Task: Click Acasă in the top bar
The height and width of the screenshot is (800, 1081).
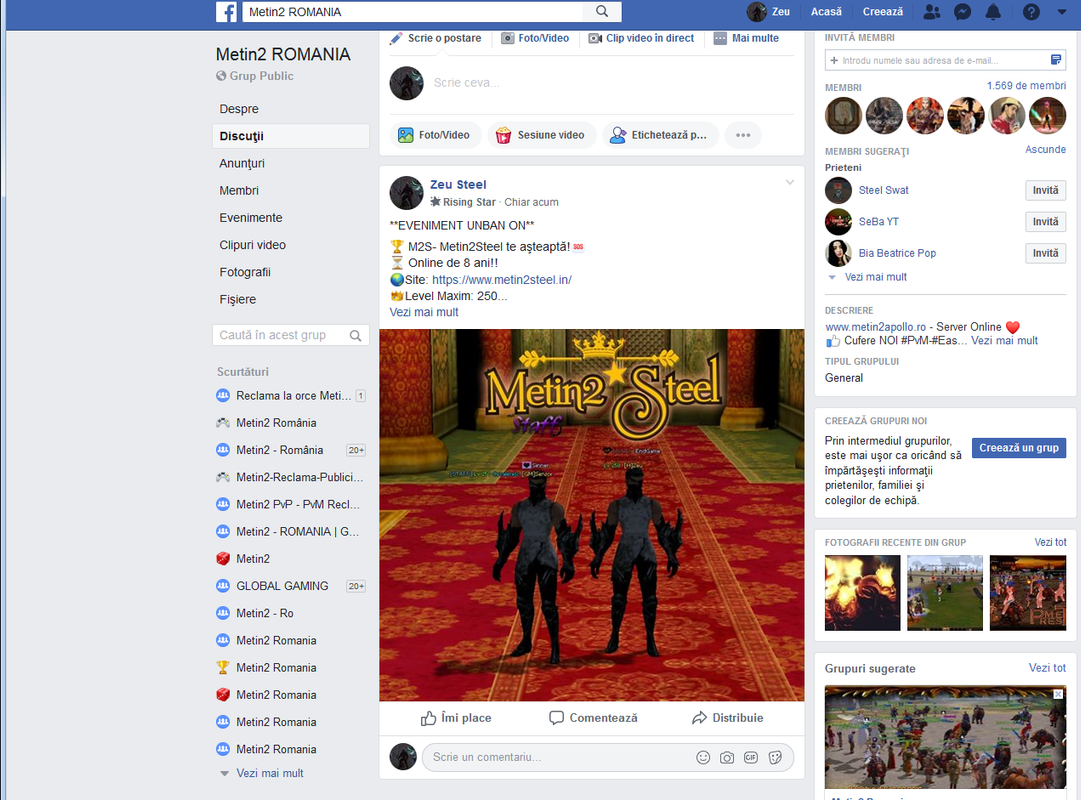Action: click(x=826, y=12)
